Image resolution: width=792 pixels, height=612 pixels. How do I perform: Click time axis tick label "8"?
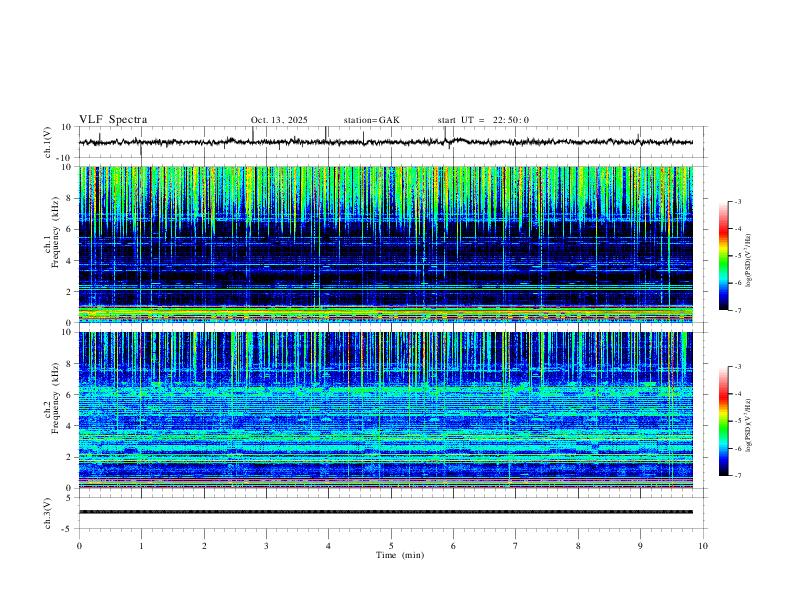[578, 546]
